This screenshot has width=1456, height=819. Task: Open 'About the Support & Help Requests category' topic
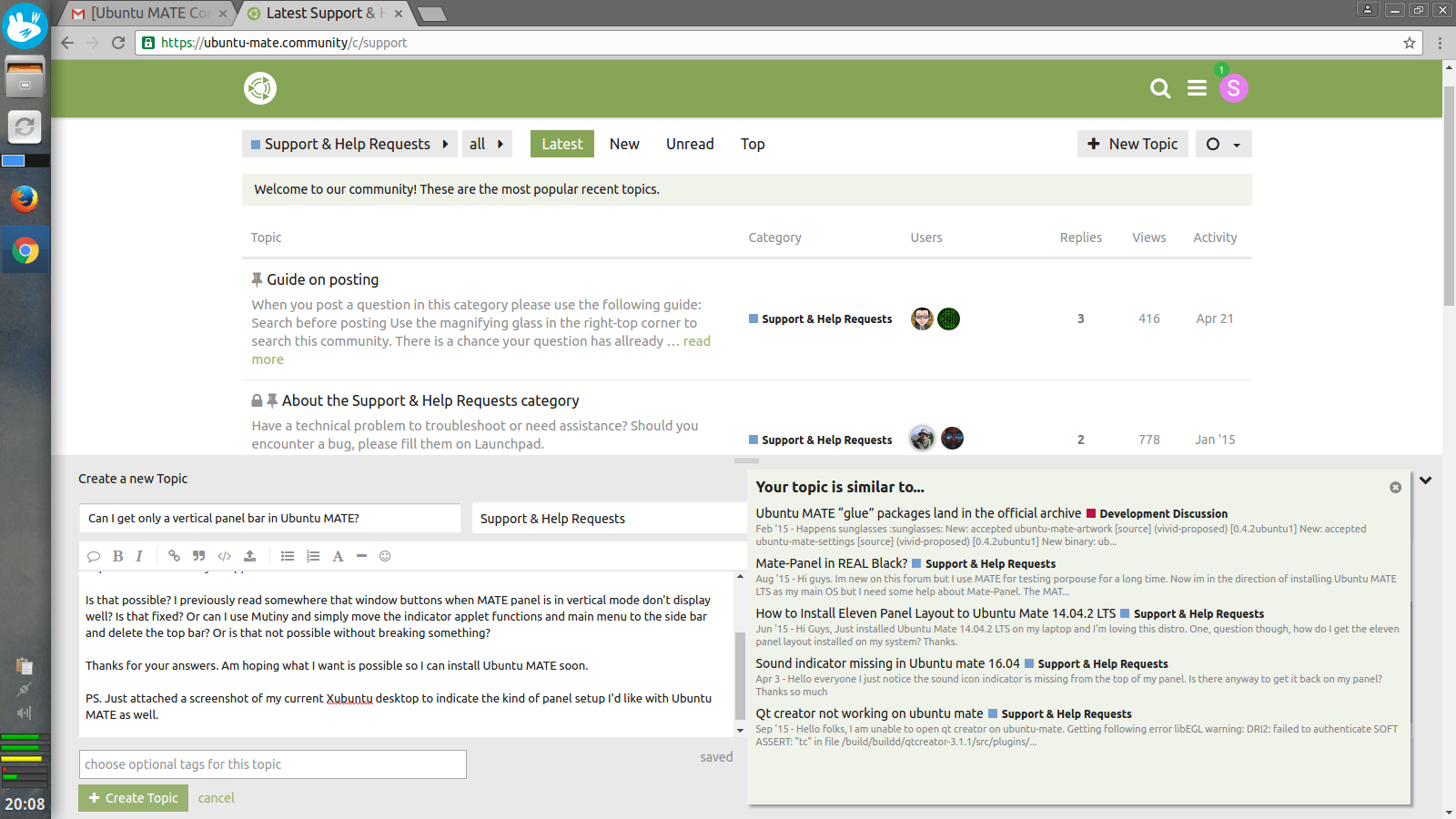[x=430, y=400]
